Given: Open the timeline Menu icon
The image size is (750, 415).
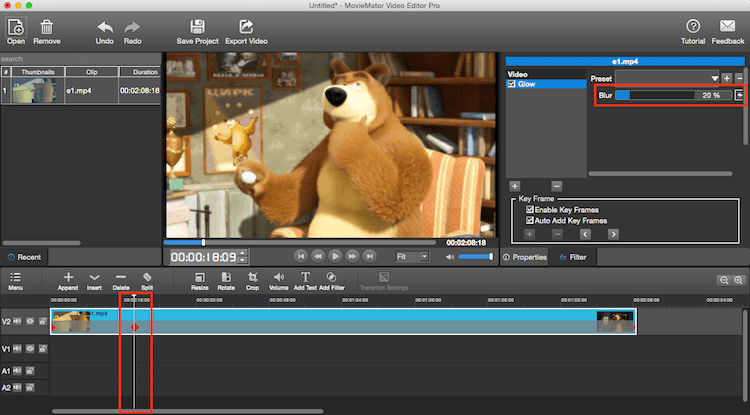Looking at the screenshot, I should tap(15, 281).
